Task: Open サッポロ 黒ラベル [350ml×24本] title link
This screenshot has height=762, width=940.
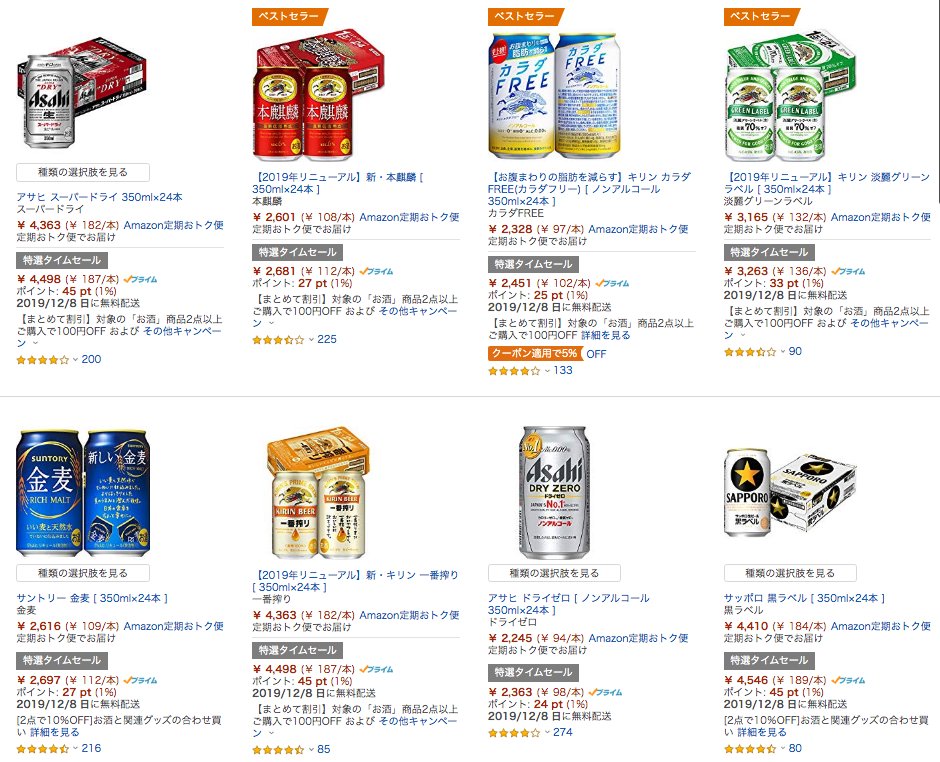Action: click(x=804, y=598)
